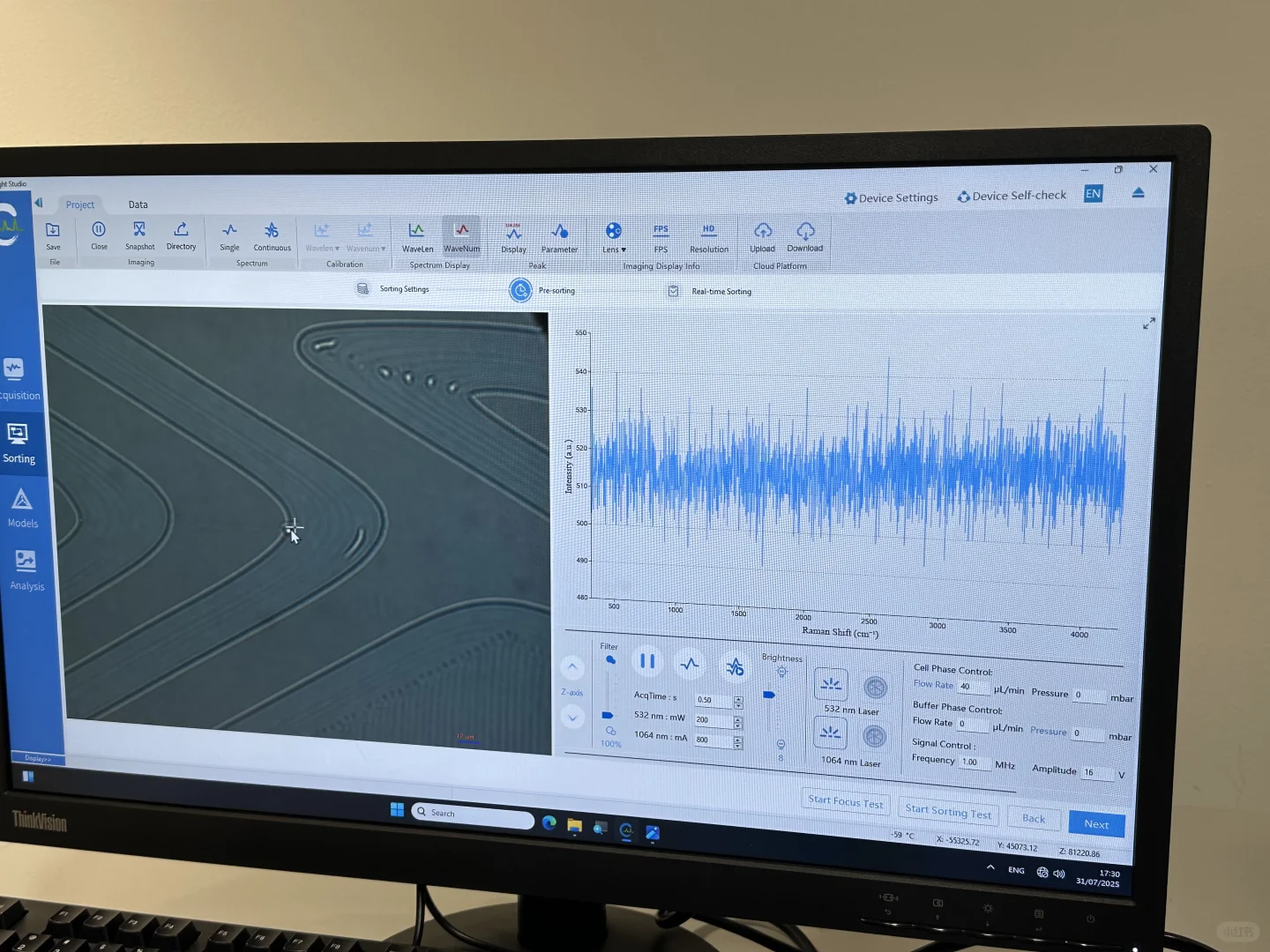The width and height of the screenshot is (1270, 952).
Task: Open the Lens dropdown
Action: (614, 237)
